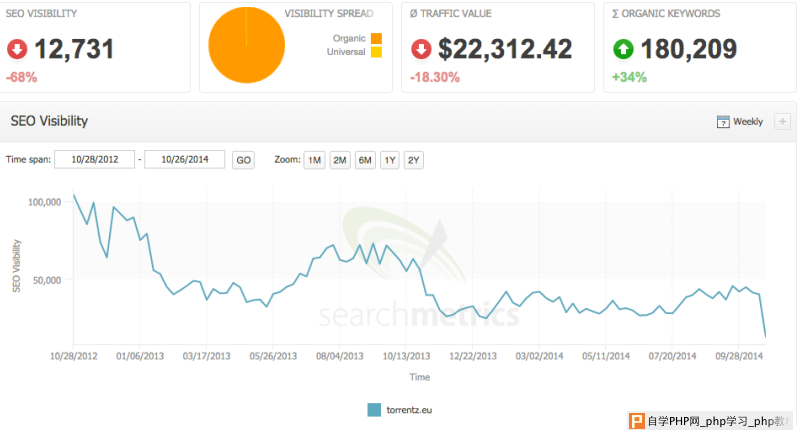Click the calendar icon next to Weekly
This screenshot has height=435, width=798.
pos(723,122)
